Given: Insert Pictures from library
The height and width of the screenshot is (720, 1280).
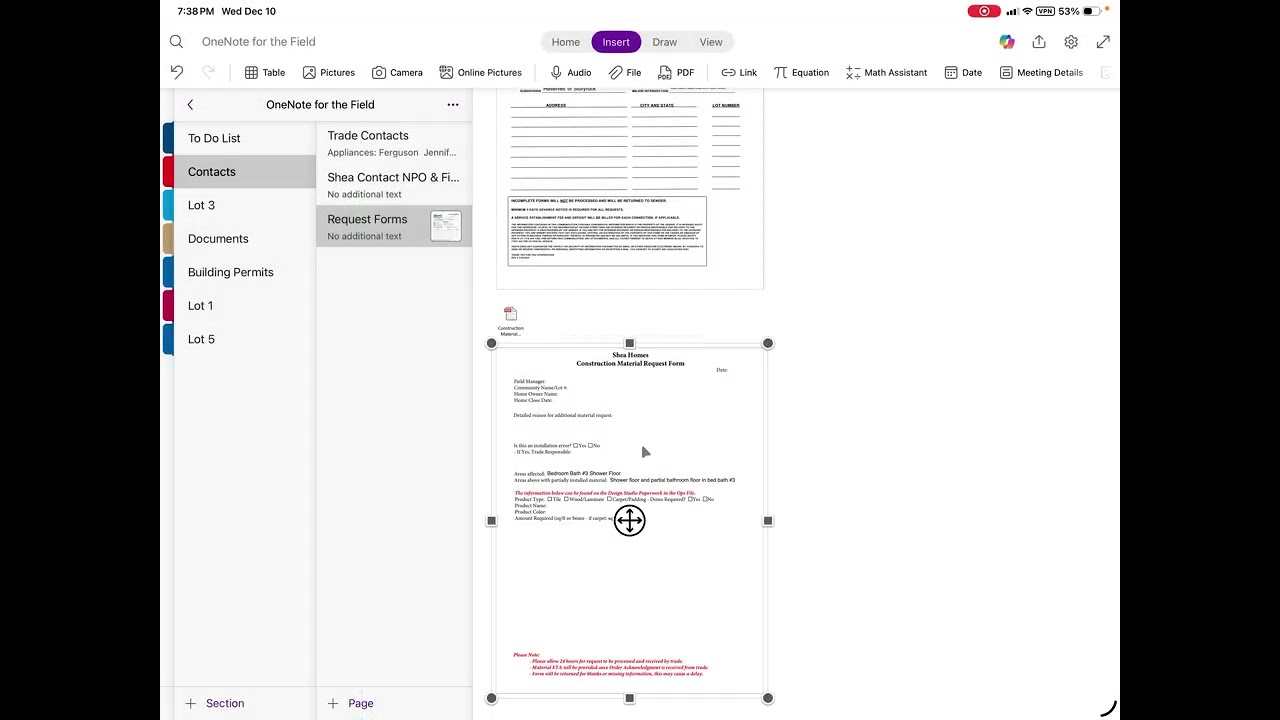Looking at the screenshot, I should [329, 72].
